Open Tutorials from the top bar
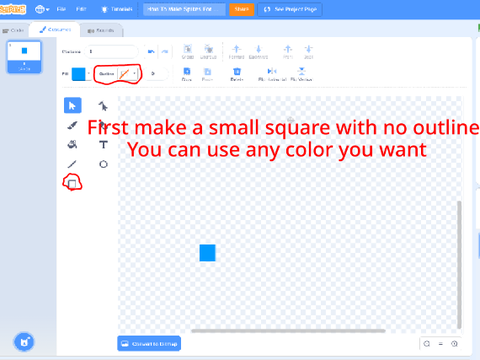This screenshot has height=360, width=480. point(117,9)
